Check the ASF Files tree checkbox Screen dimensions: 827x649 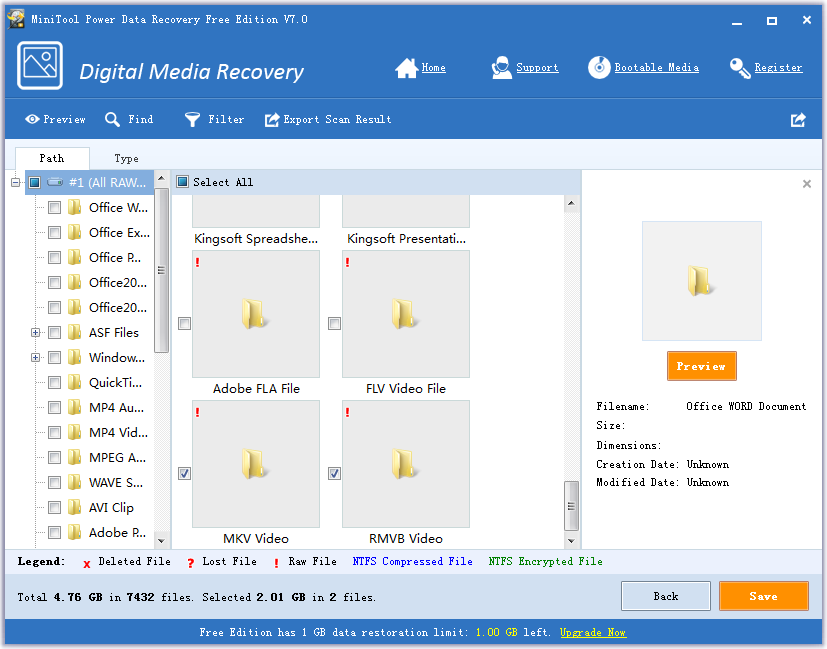click(x=54, y=332)
